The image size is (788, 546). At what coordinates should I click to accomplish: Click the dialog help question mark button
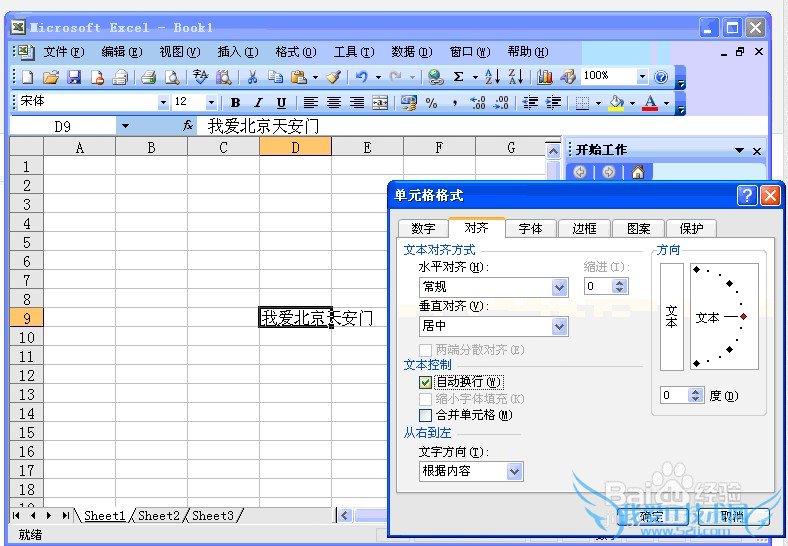coord(747,195)
